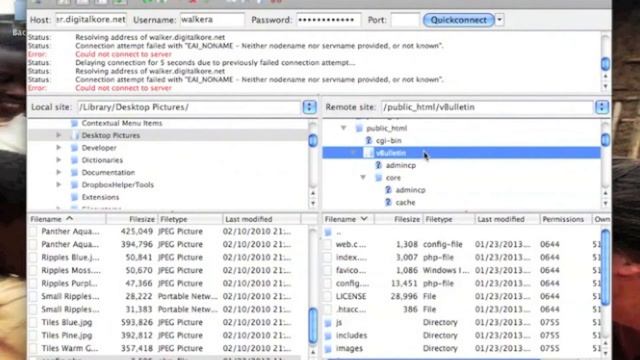Click the Extensions folder icon

point(74,197)
